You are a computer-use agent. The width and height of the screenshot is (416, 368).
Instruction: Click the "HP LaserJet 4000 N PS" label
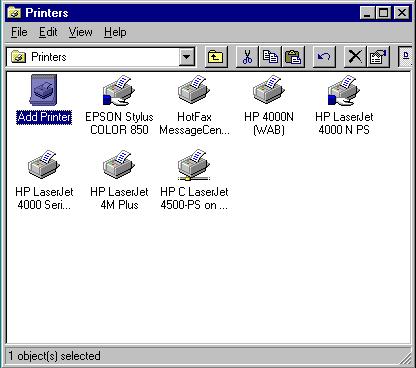[344, 123]
